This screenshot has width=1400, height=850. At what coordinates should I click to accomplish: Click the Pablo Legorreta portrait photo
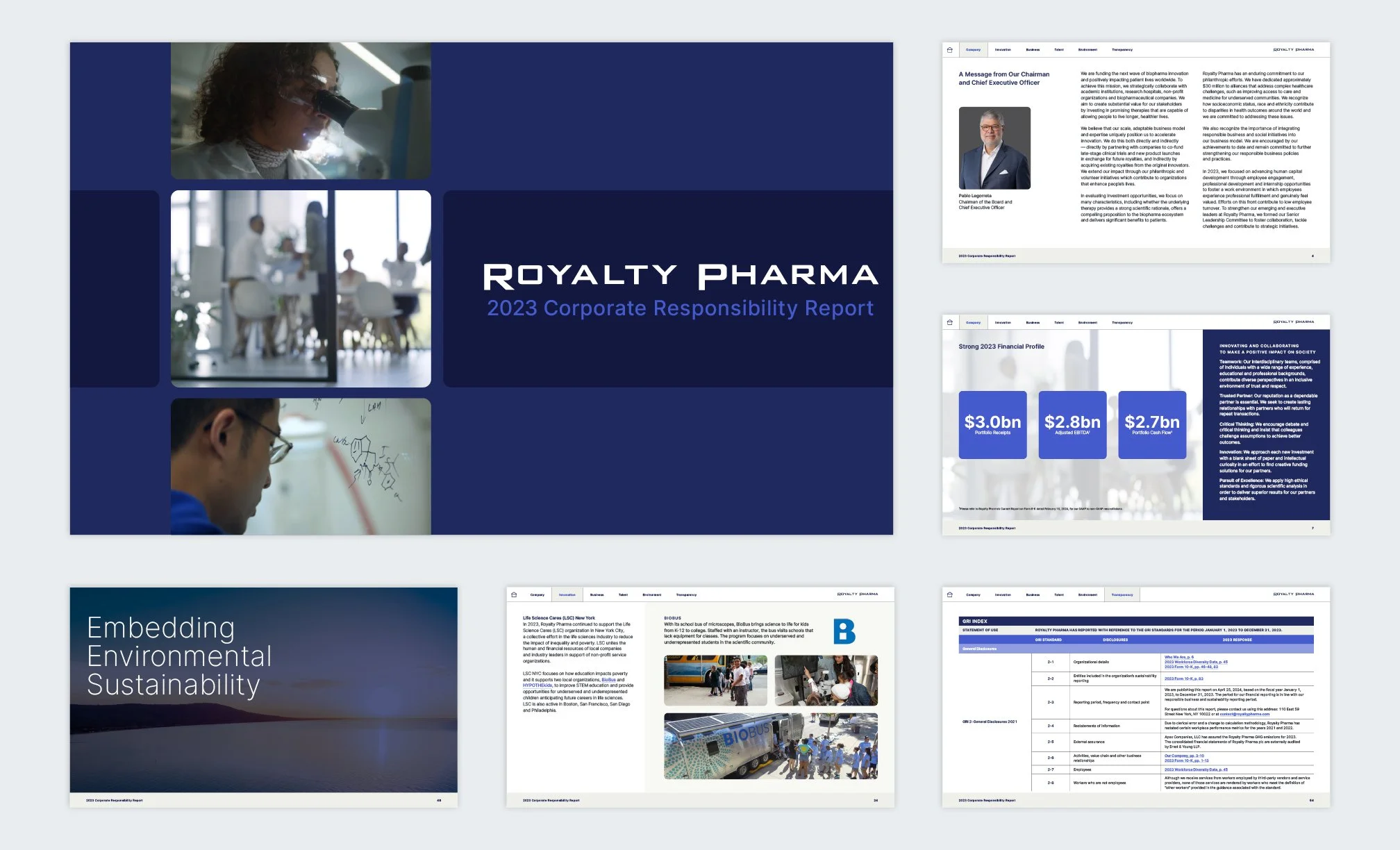[x=994, y=148]
